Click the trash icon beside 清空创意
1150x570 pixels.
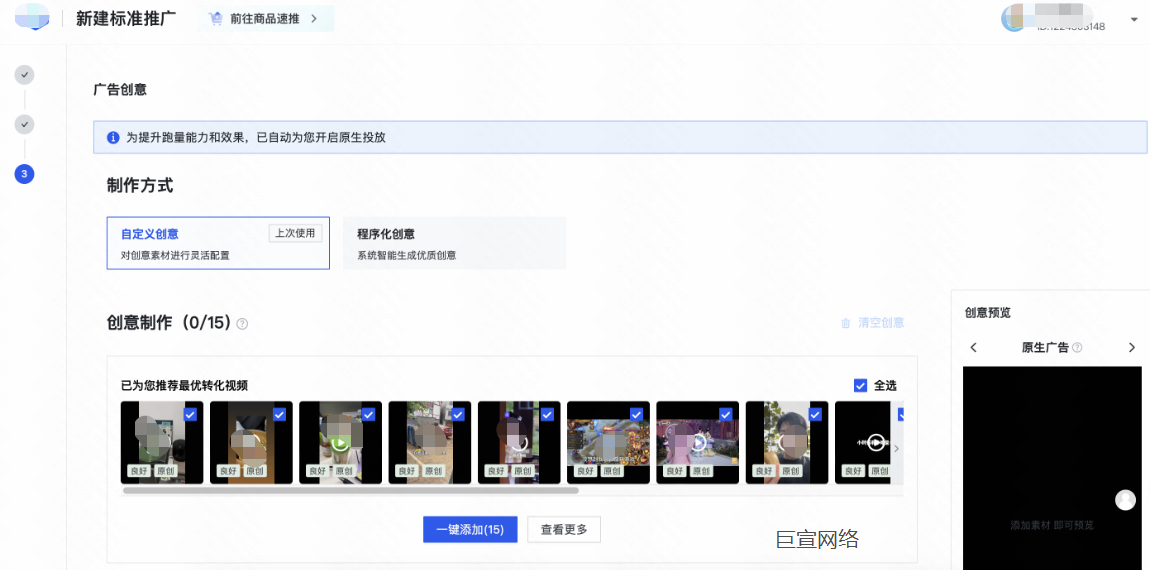846,323
